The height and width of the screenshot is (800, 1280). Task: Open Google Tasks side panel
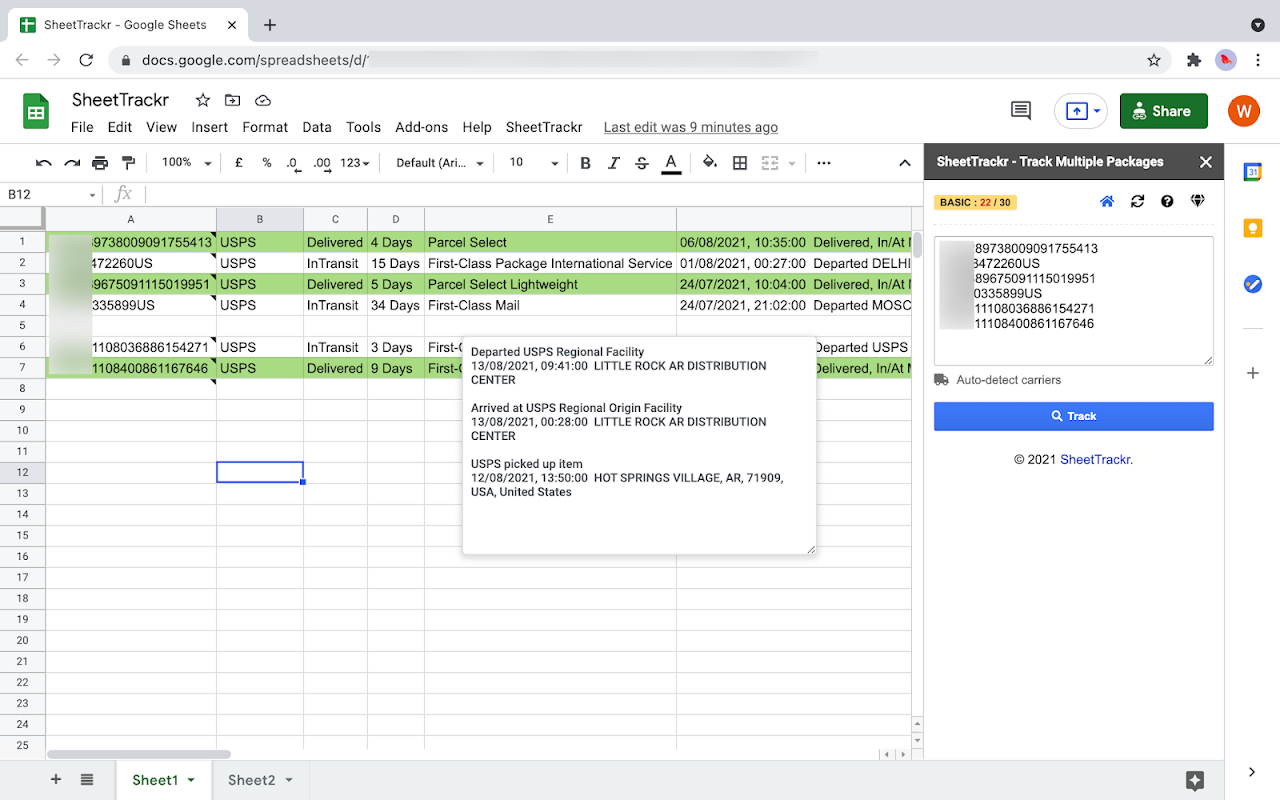(x=1252, y=284)
